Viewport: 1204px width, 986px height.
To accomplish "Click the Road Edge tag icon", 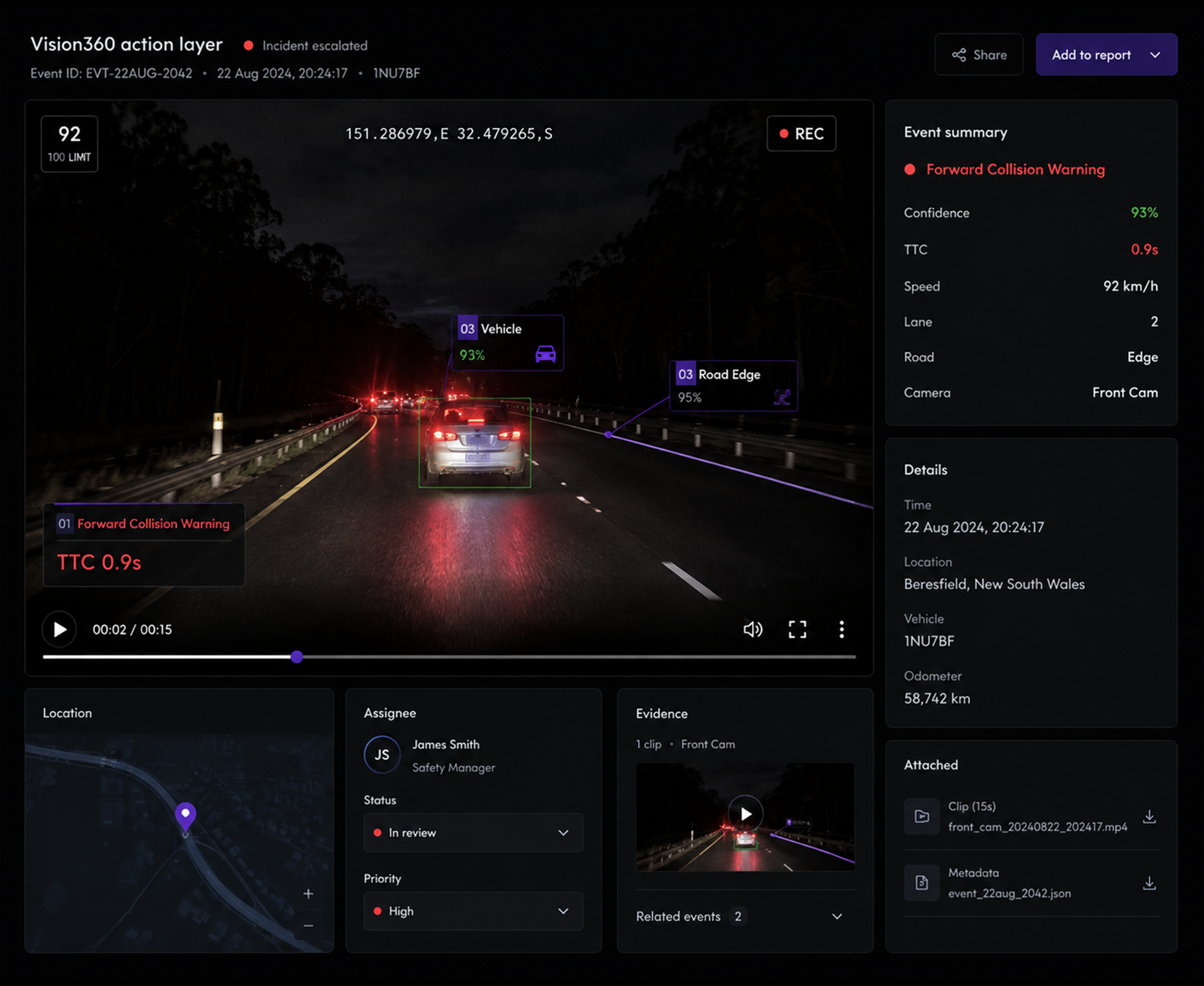I will [782, 397].
